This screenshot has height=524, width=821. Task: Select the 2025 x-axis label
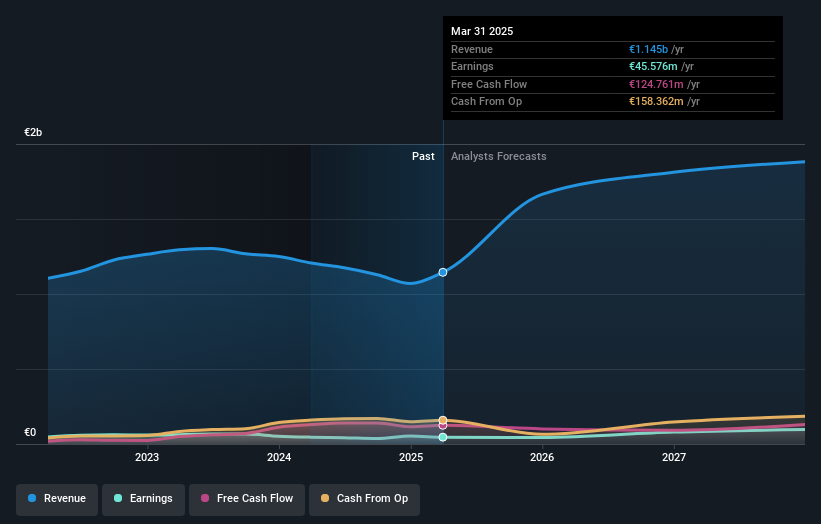coord(410,457)
